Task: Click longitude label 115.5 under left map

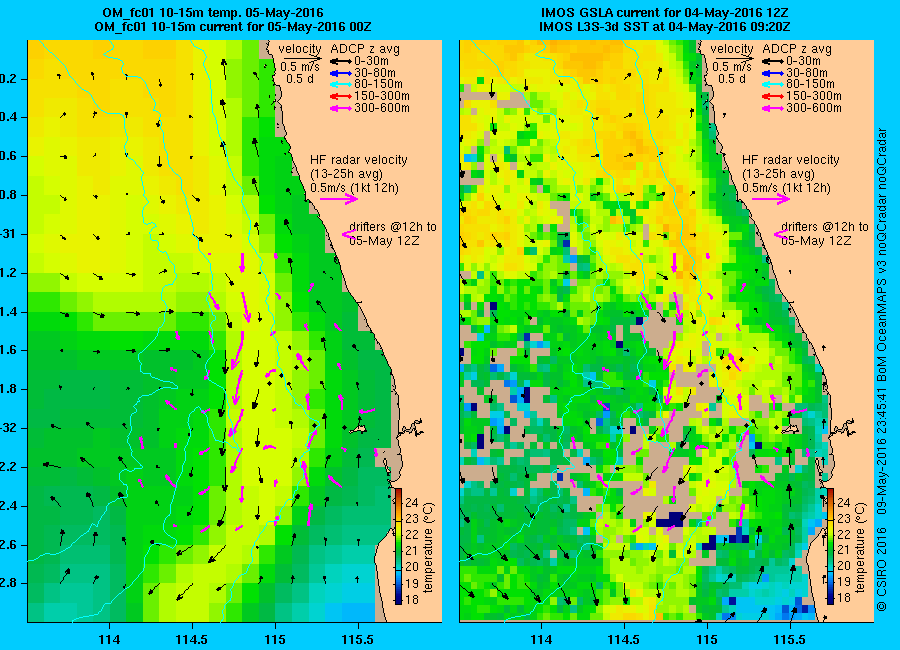Action: 358,639
